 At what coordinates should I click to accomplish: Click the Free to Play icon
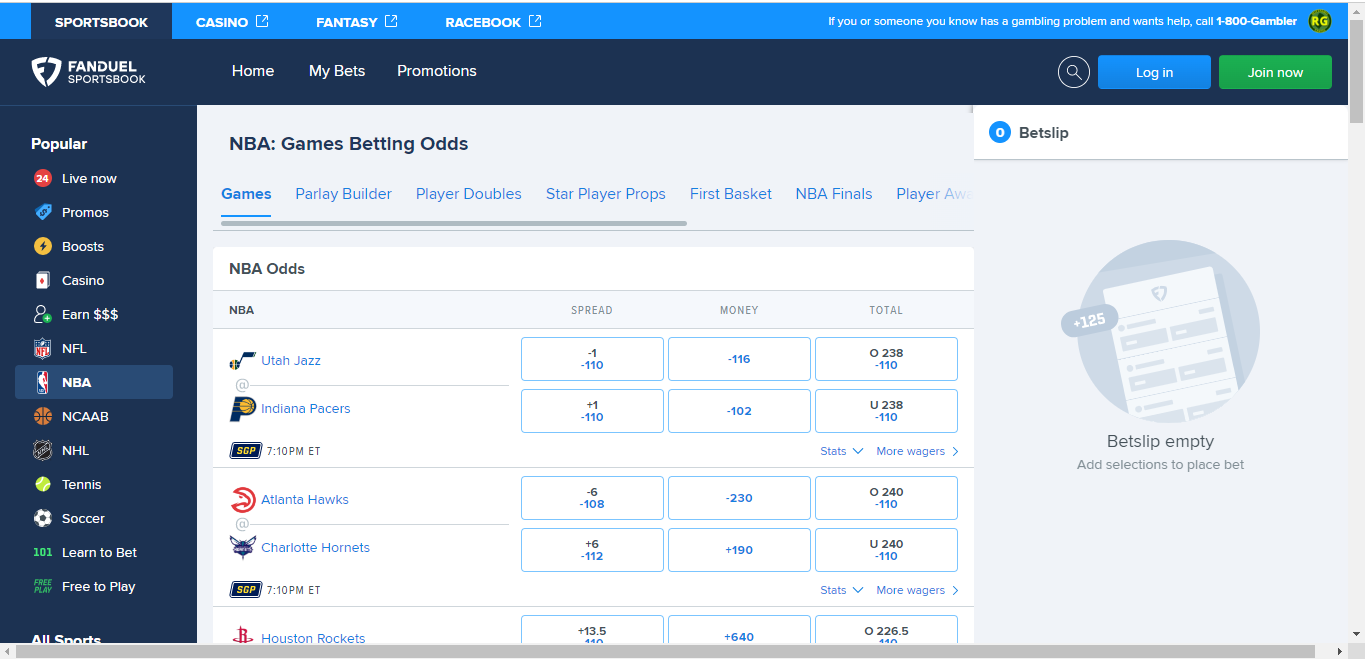[x=42, y=586]
